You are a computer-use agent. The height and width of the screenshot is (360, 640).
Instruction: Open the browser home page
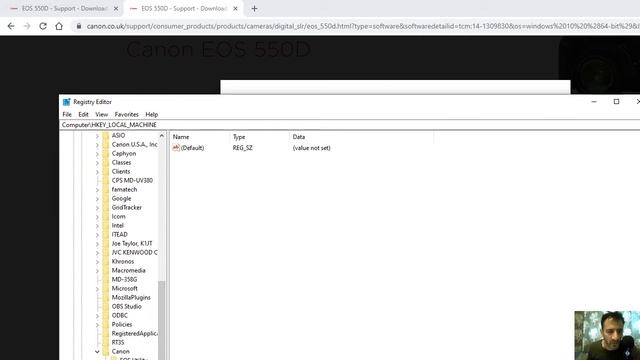[x=59, y=26]
